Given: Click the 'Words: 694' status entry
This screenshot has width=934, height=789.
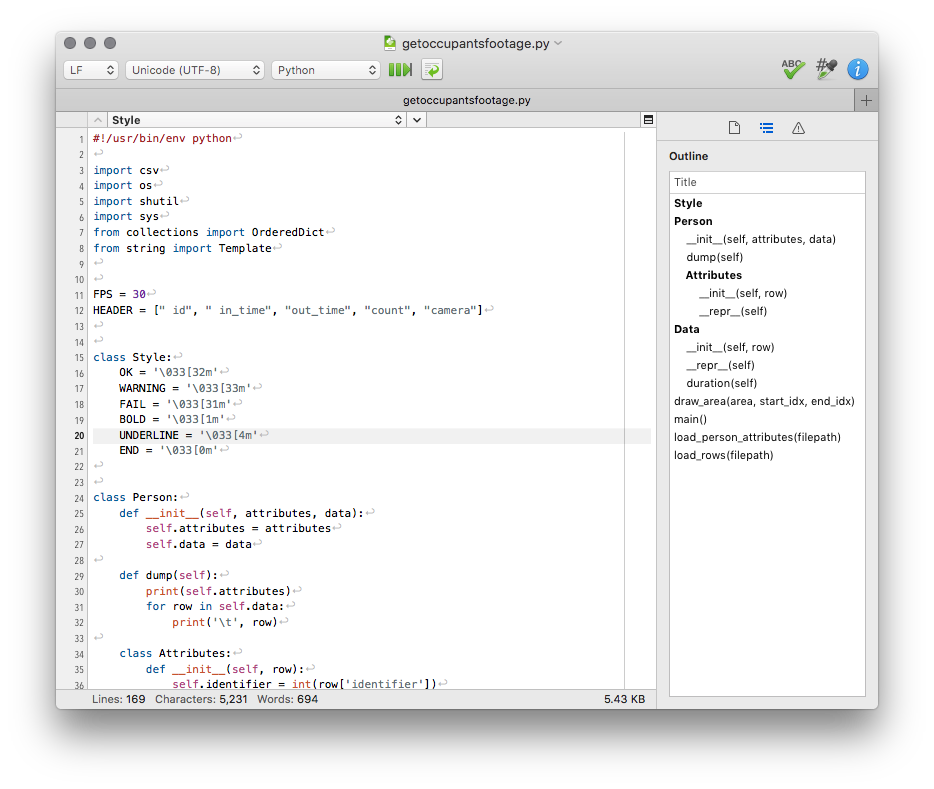Looking at the screenshot, I should [288, 699].
